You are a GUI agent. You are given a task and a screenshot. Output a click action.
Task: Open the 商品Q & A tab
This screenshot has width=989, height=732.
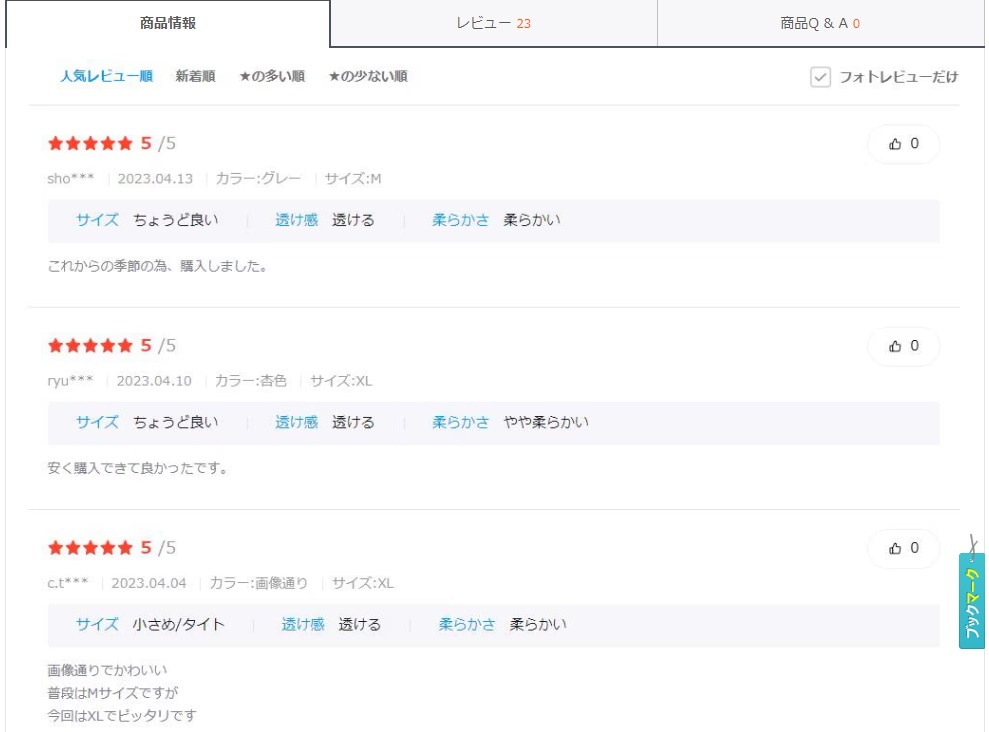pyautogui.click(x=820, y=23)
